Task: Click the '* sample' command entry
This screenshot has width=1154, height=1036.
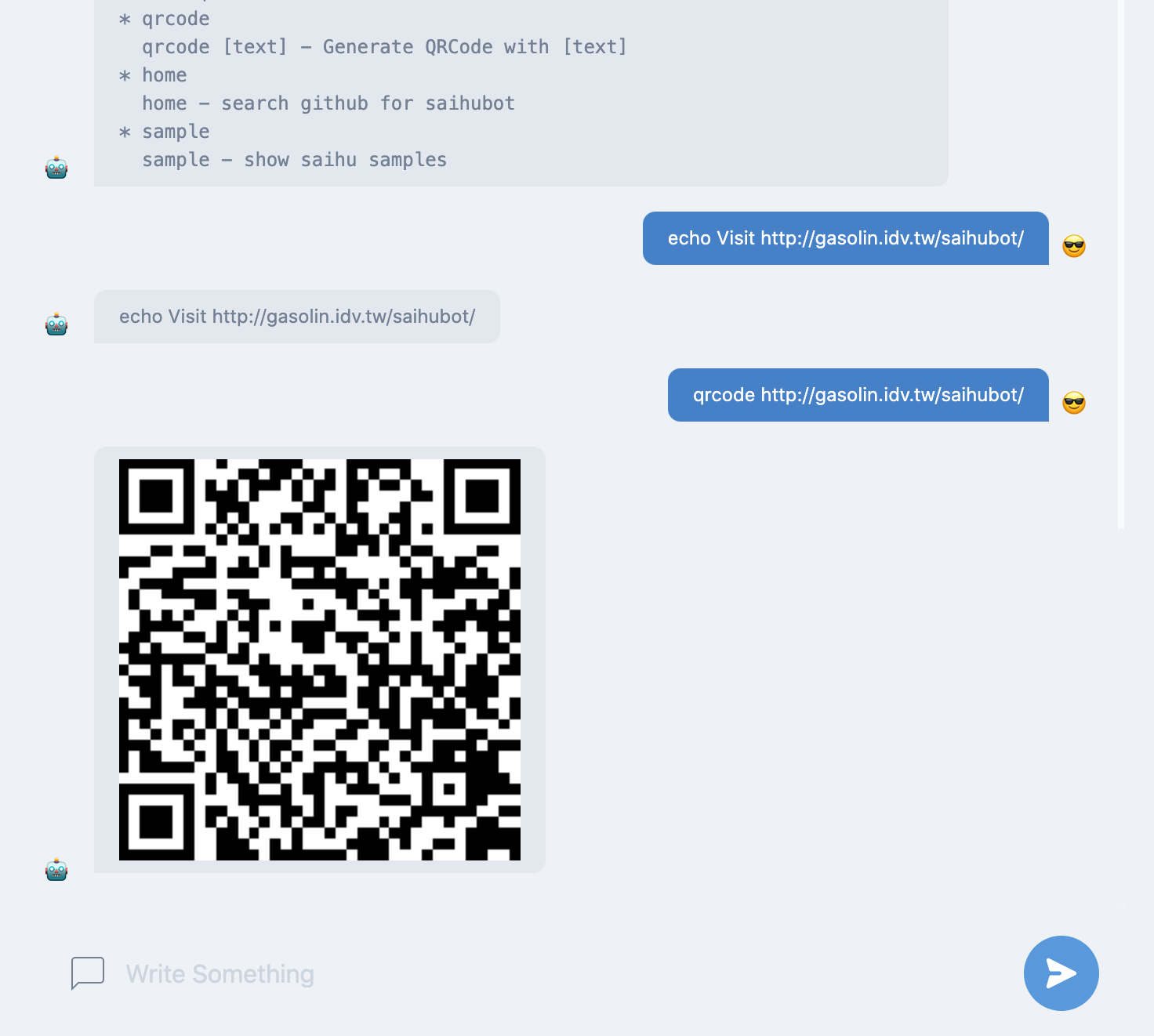Action: 165,132
